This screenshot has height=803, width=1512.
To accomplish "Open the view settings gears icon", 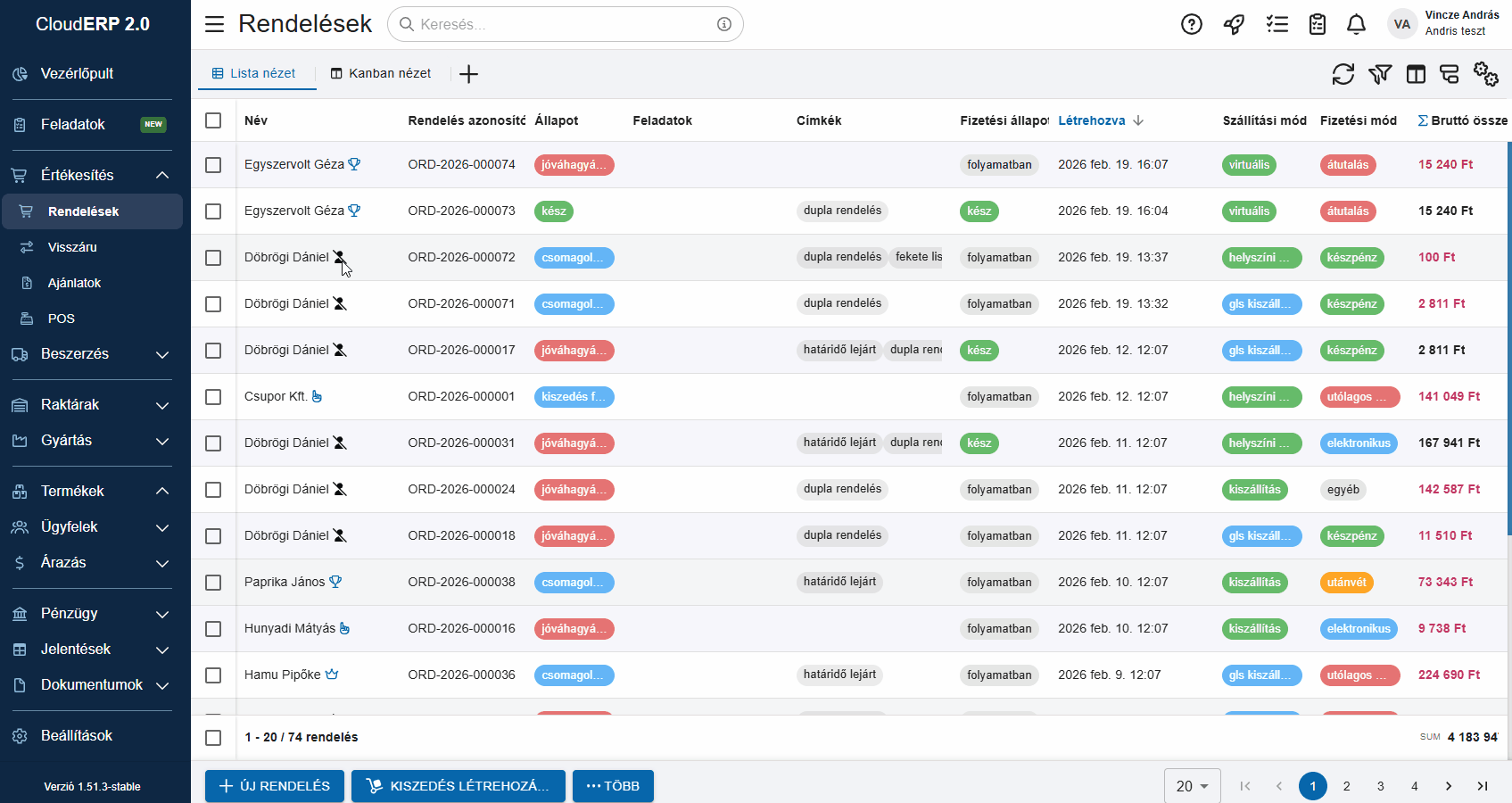I will [1485, 74].
